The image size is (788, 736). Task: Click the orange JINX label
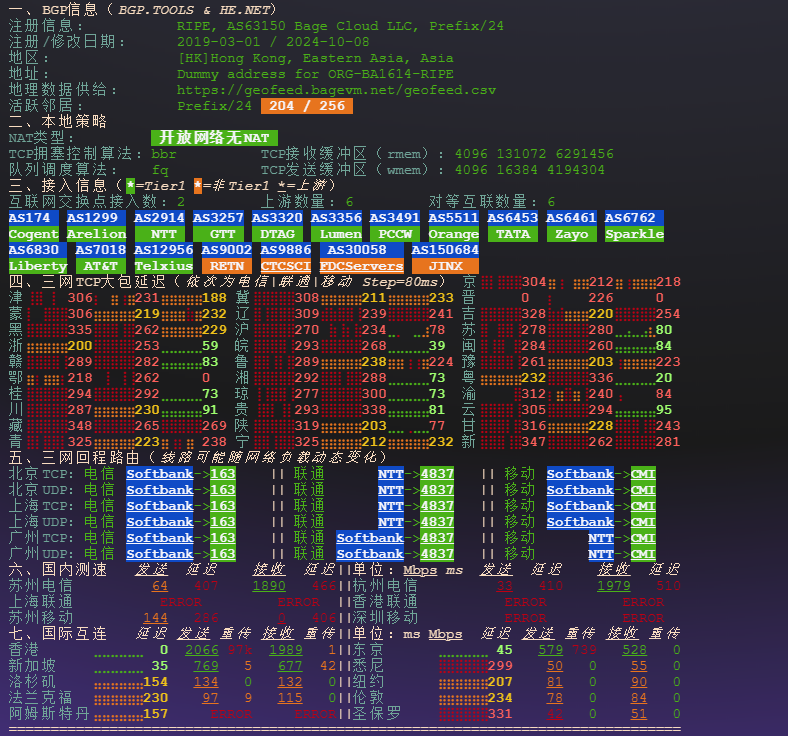point(445,266)
